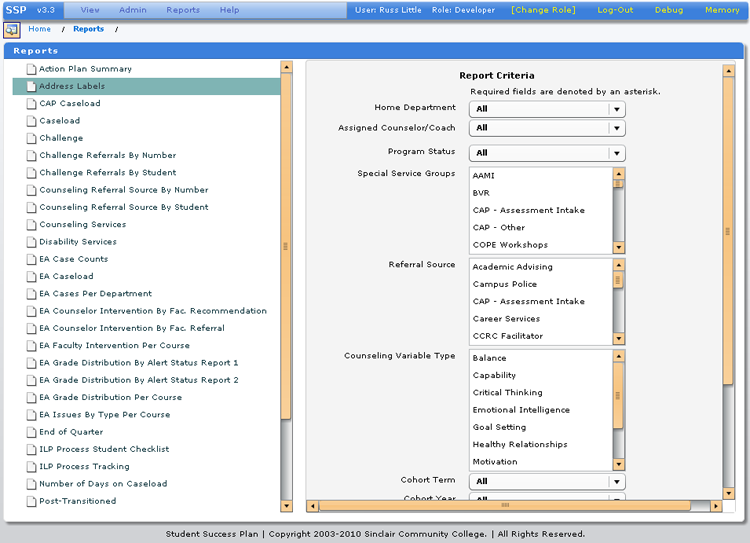Open the Reports menu in the top bar
This screenshot has height=543, width=750.
[x=183, y=10]
